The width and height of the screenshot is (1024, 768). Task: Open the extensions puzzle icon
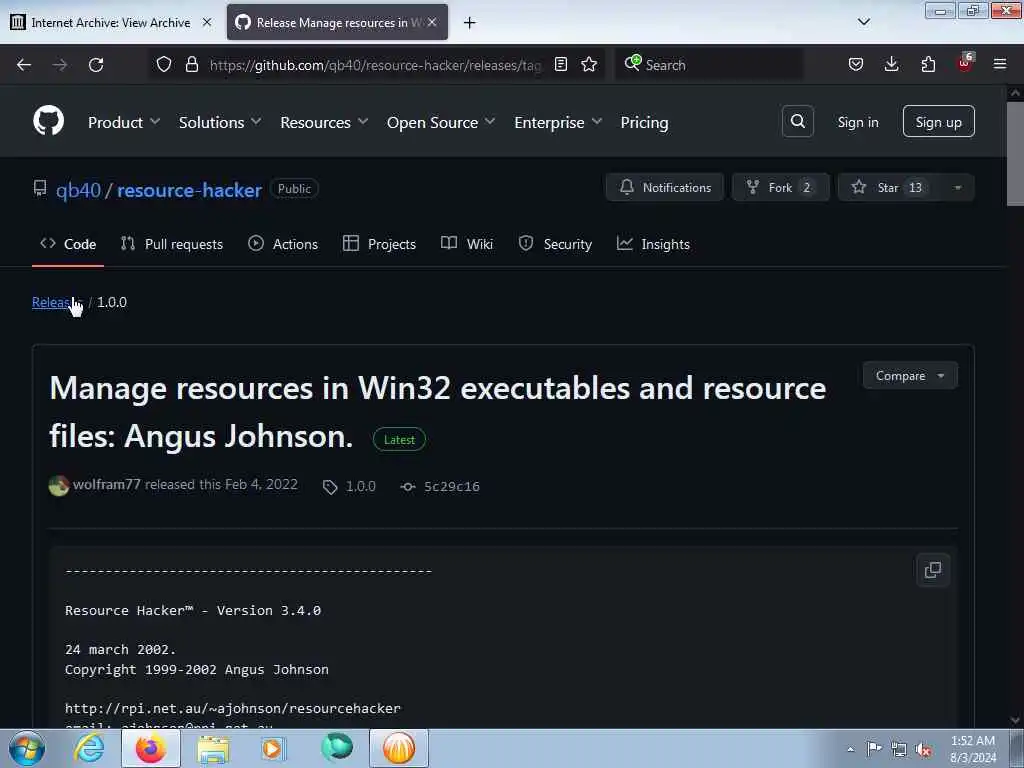[928, 64]
